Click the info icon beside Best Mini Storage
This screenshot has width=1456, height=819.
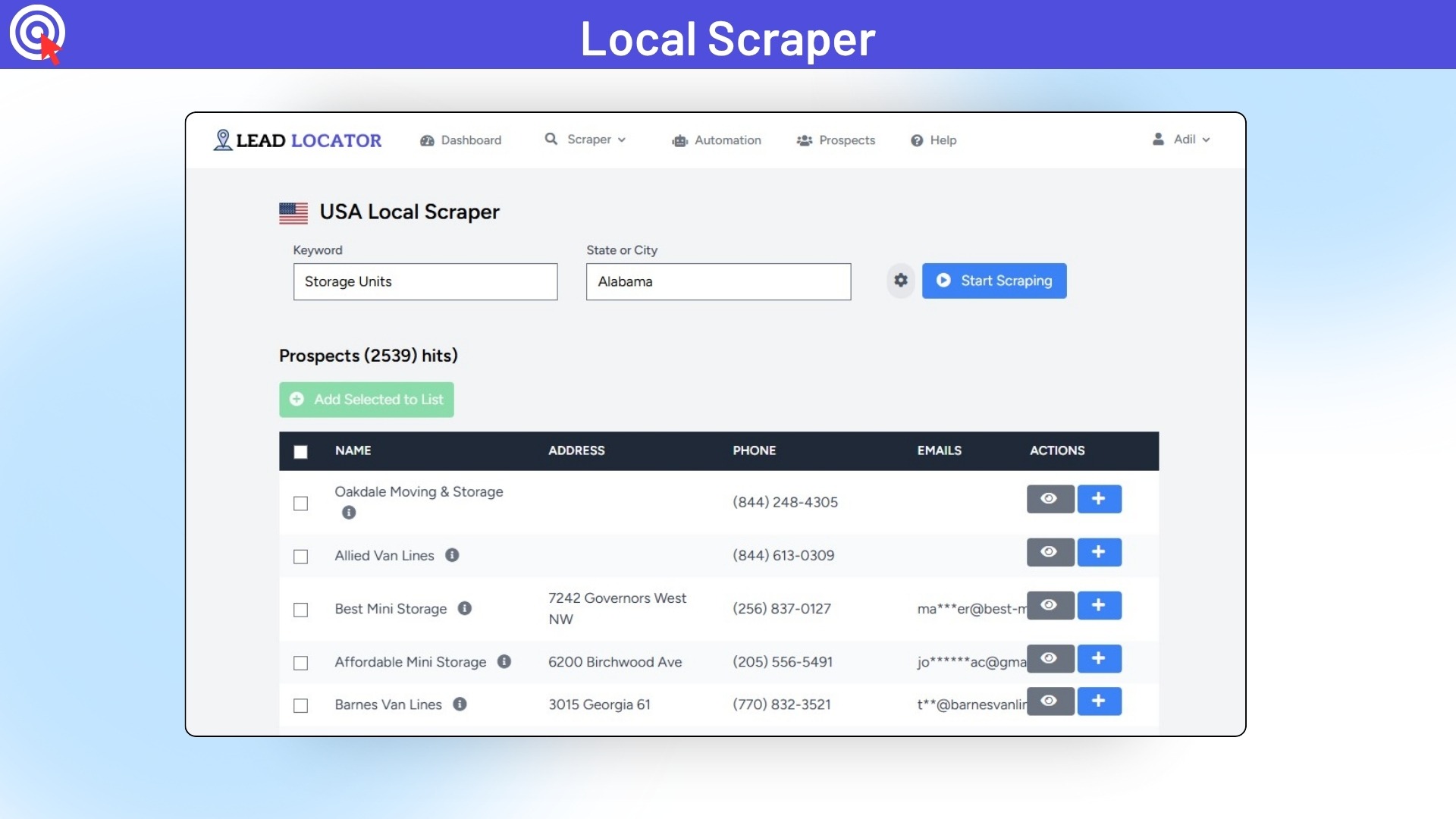[466, 608]
